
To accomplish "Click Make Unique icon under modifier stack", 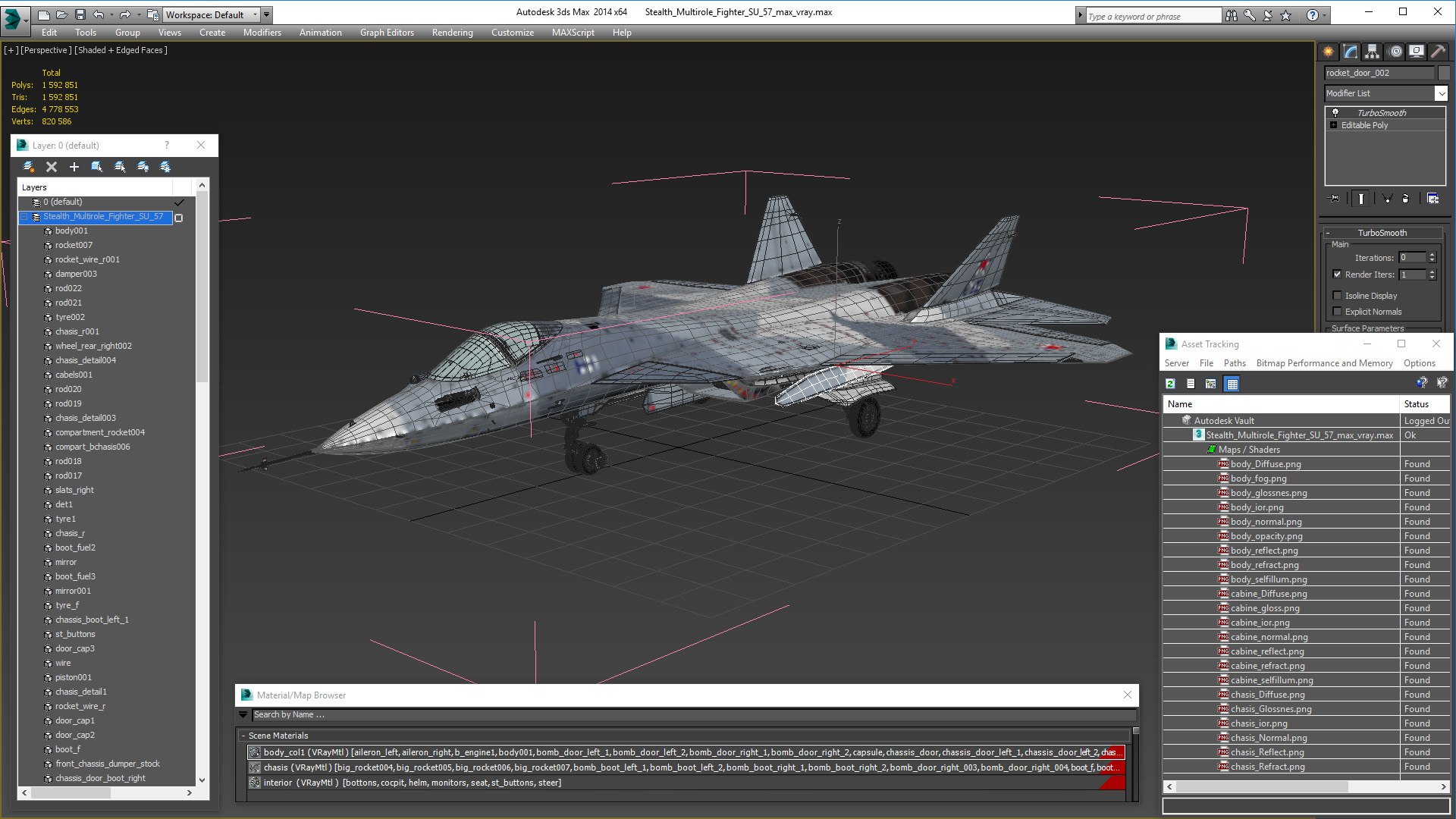I will click(1387, 199).
